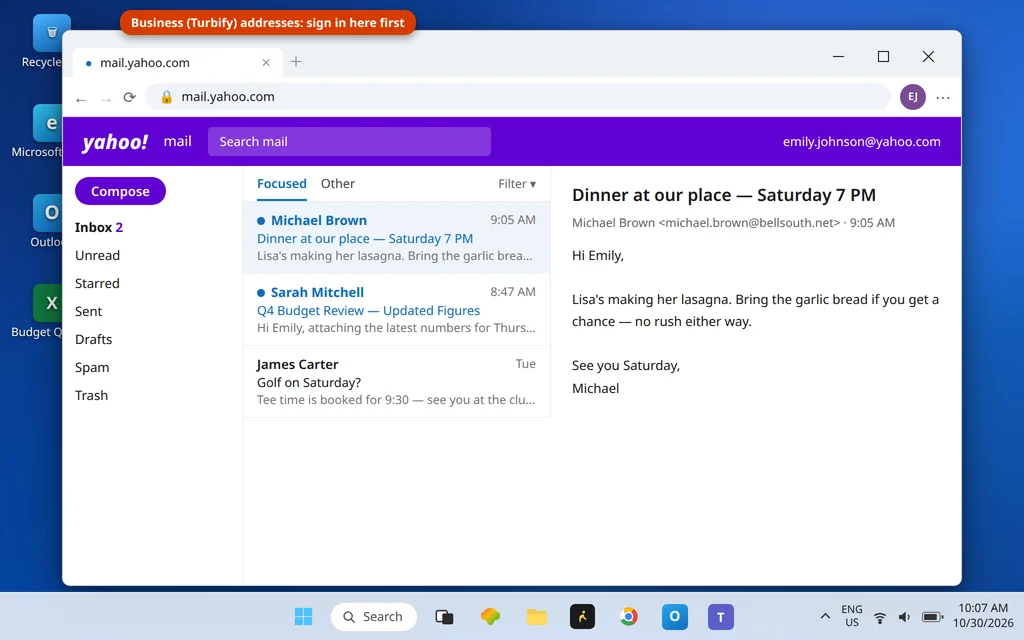The height and width of the screenshot is (640, 1024).
Task: Show hidden system tray icons
Action: pos(825,616)
